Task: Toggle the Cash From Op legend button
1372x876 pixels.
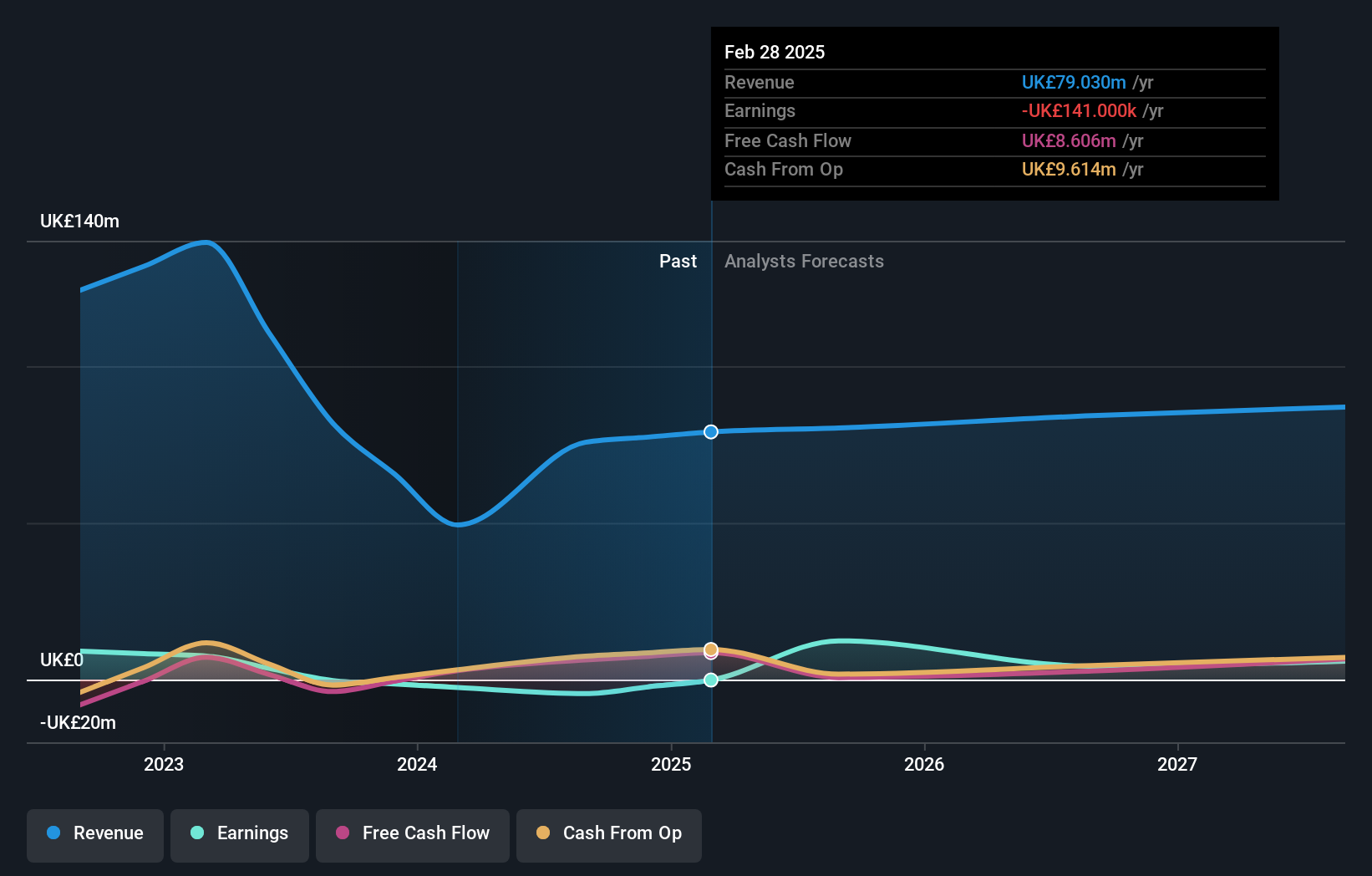Action: 609,835
